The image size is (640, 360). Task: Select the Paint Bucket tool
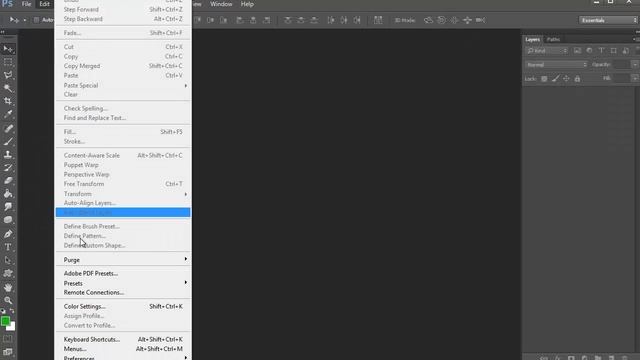point(8,194)
